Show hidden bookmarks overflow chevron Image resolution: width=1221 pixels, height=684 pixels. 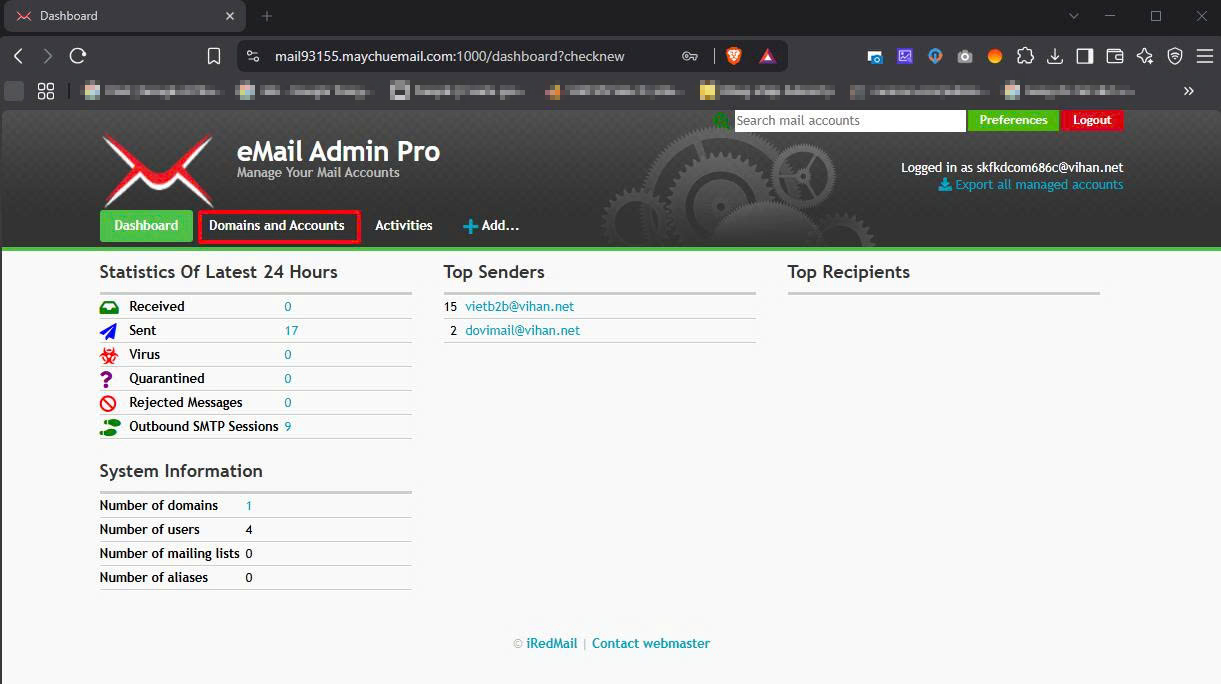(x=1189, y=91)
